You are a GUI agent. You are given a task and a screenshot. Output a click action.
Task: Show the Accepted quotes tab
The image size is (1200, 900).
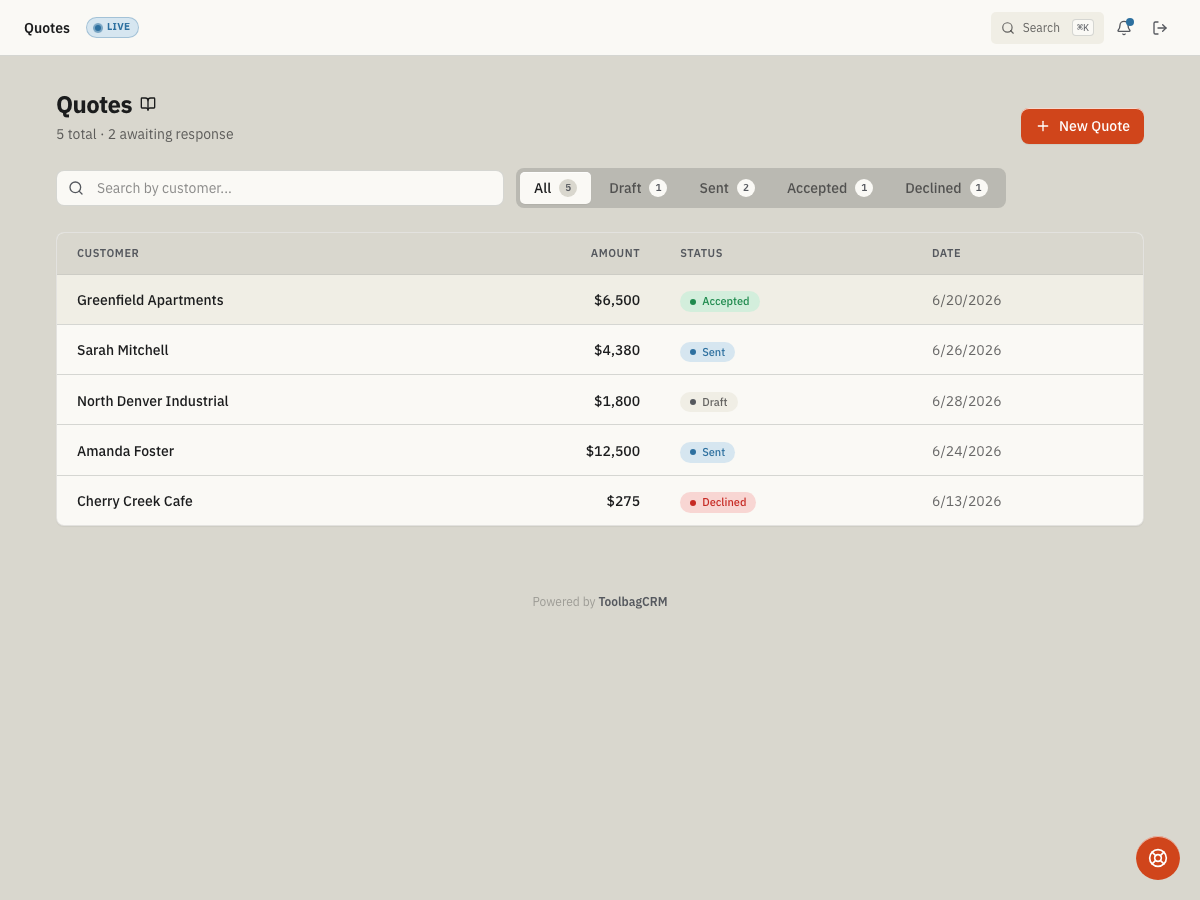(829, 188)
